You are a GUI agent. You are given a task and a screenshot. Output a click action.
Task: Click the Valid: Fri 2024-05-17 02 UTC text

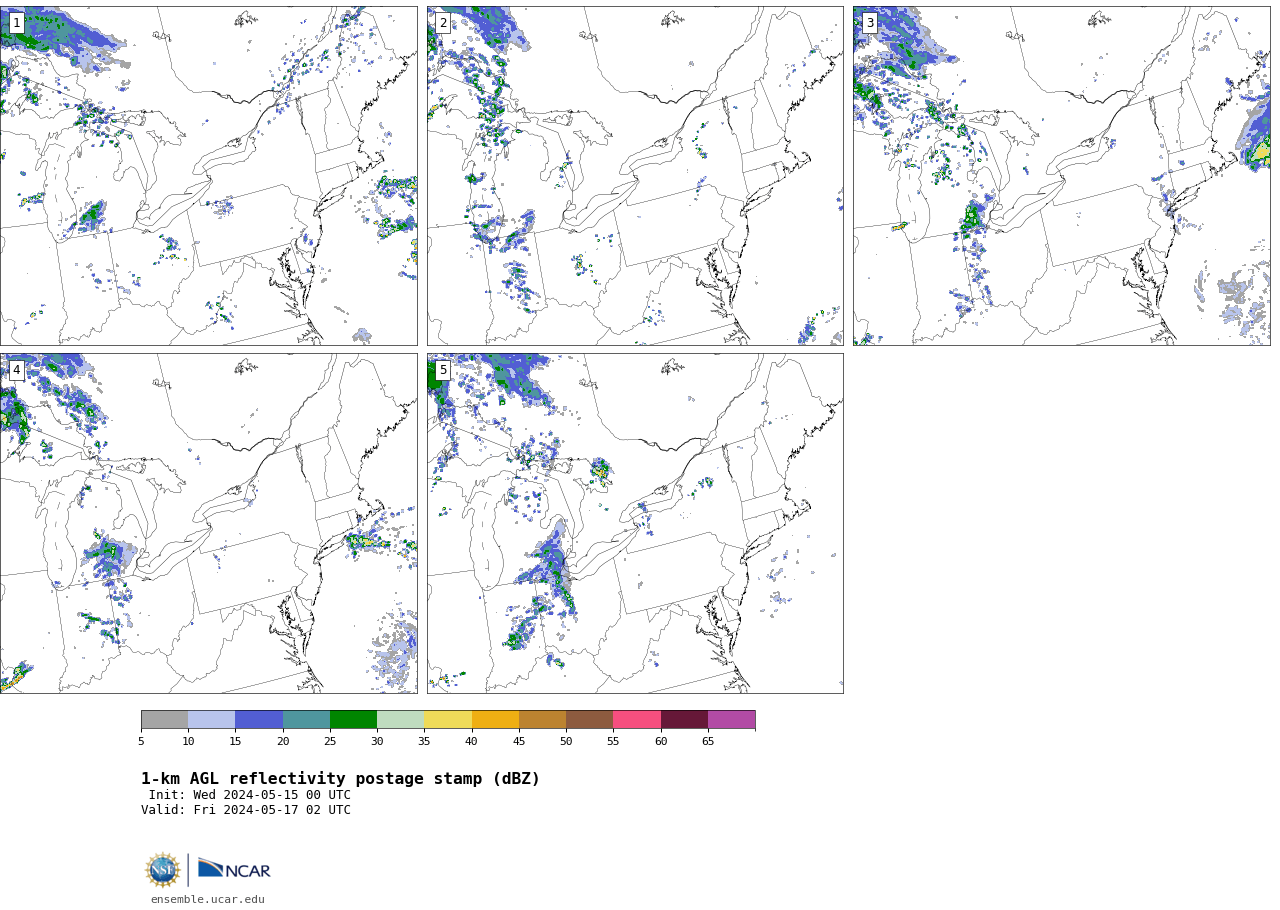click(x=246, y=810)
